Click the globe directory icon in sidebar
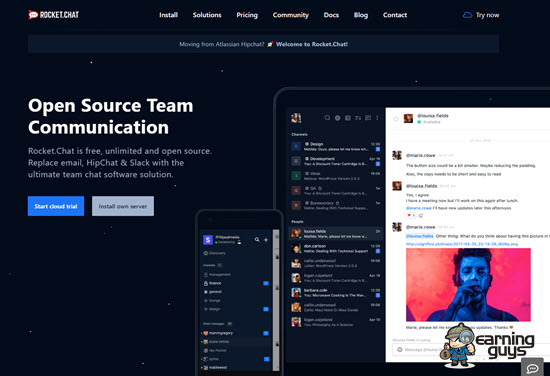 [x=337, y=118]
